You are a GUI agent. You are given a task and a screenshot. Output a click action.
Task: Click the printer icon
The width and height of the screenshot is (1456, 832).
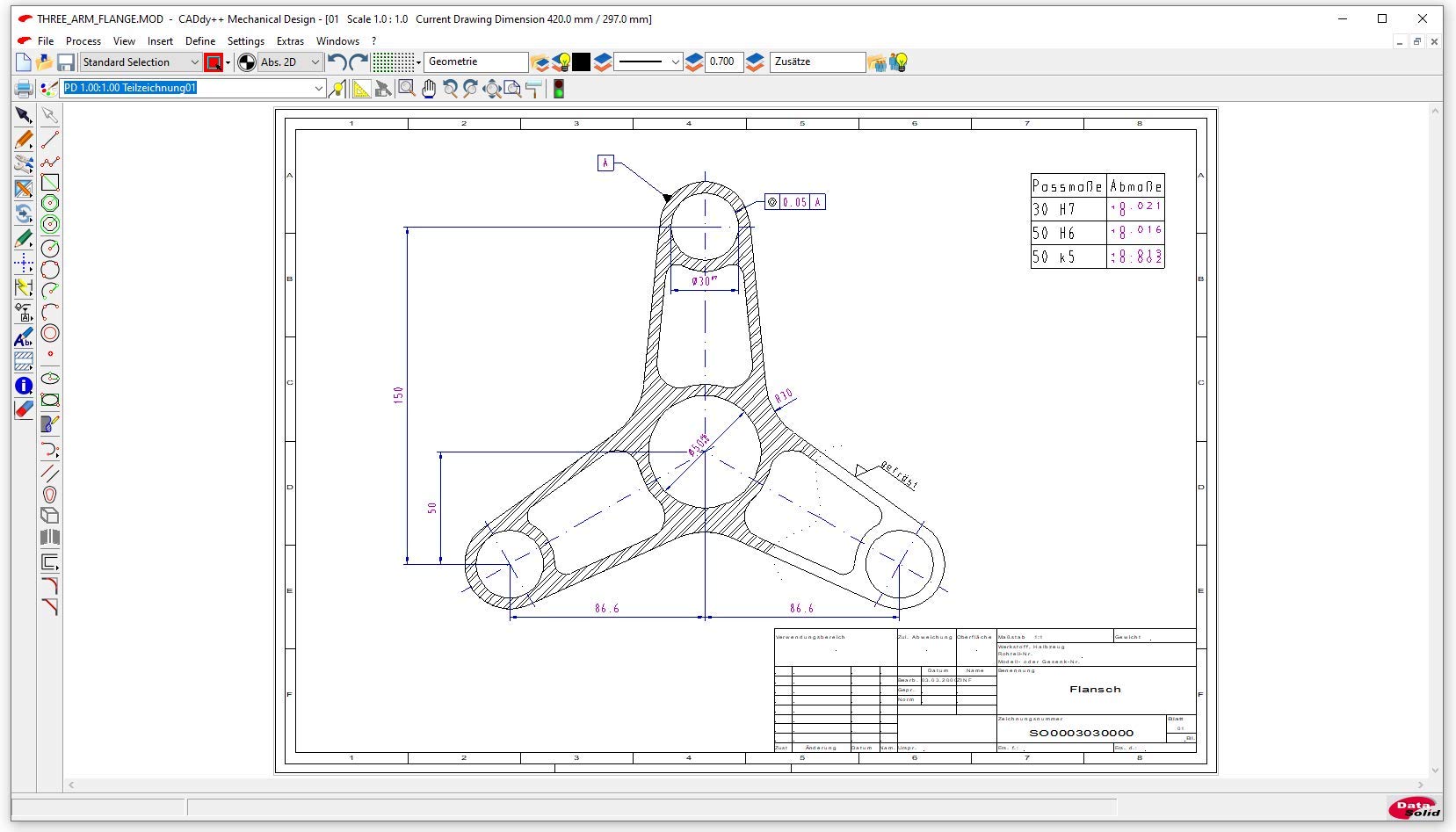click(x=24, y=88)
